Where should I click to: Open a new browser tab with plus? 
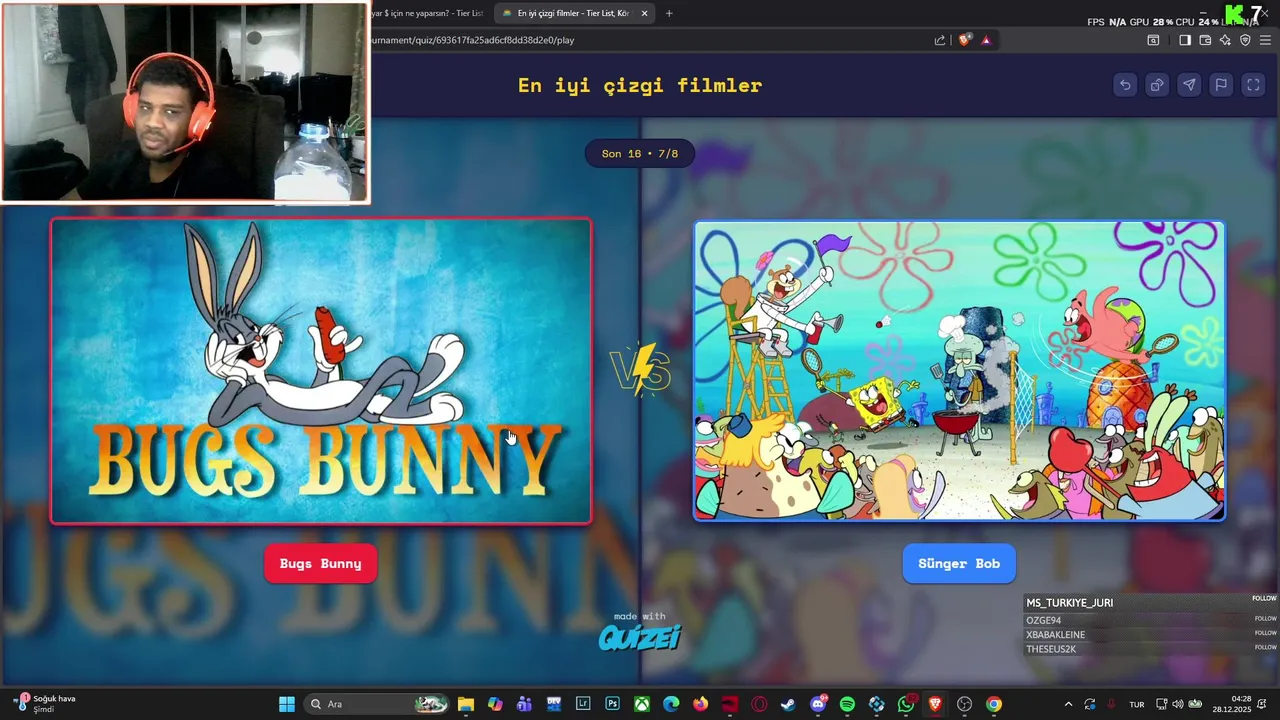pos(669,13)
